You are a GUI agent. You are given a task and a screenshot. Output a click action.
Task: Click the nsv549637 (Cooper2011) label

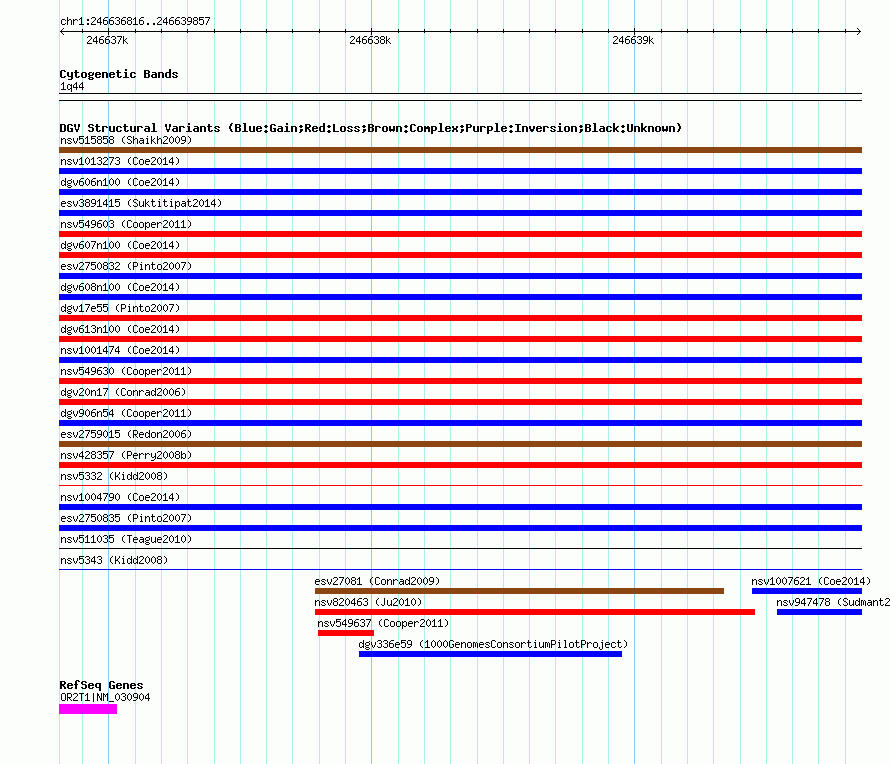tap(383, 623)
